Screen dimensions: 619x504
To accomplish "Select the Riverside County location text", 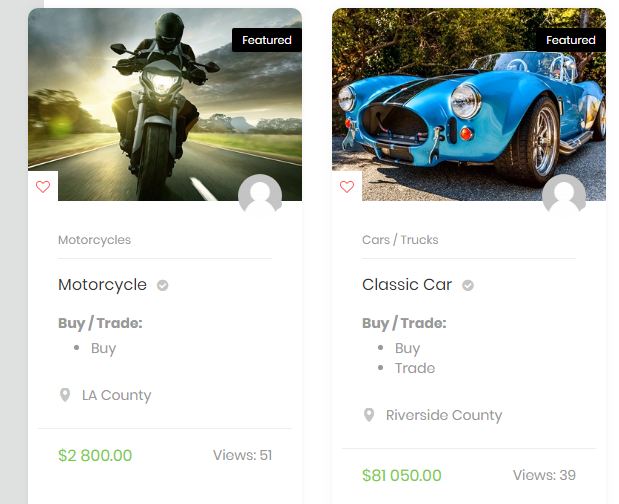I will click(444, 415).
